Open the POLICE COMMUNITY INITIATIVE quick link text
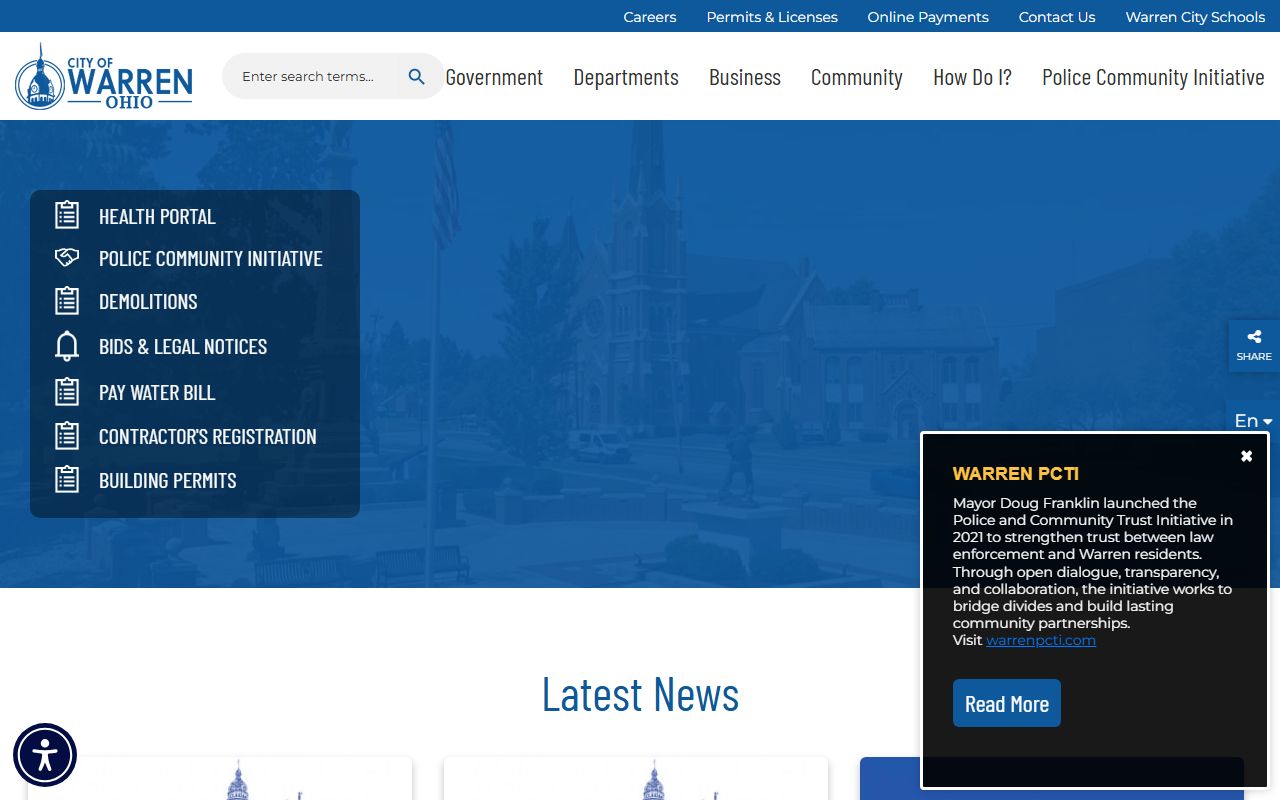This screenshot has height=800, width=1280. (x=211, y=258)
